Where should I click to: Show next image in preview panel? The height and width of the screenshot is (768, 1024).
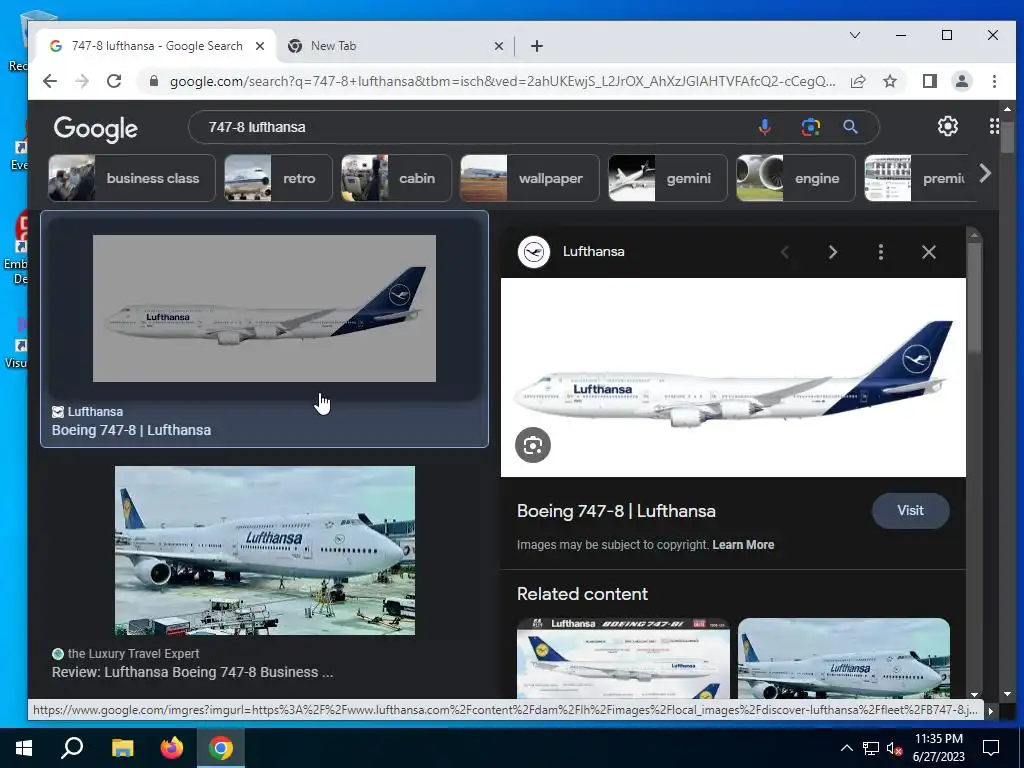(833, 252)
